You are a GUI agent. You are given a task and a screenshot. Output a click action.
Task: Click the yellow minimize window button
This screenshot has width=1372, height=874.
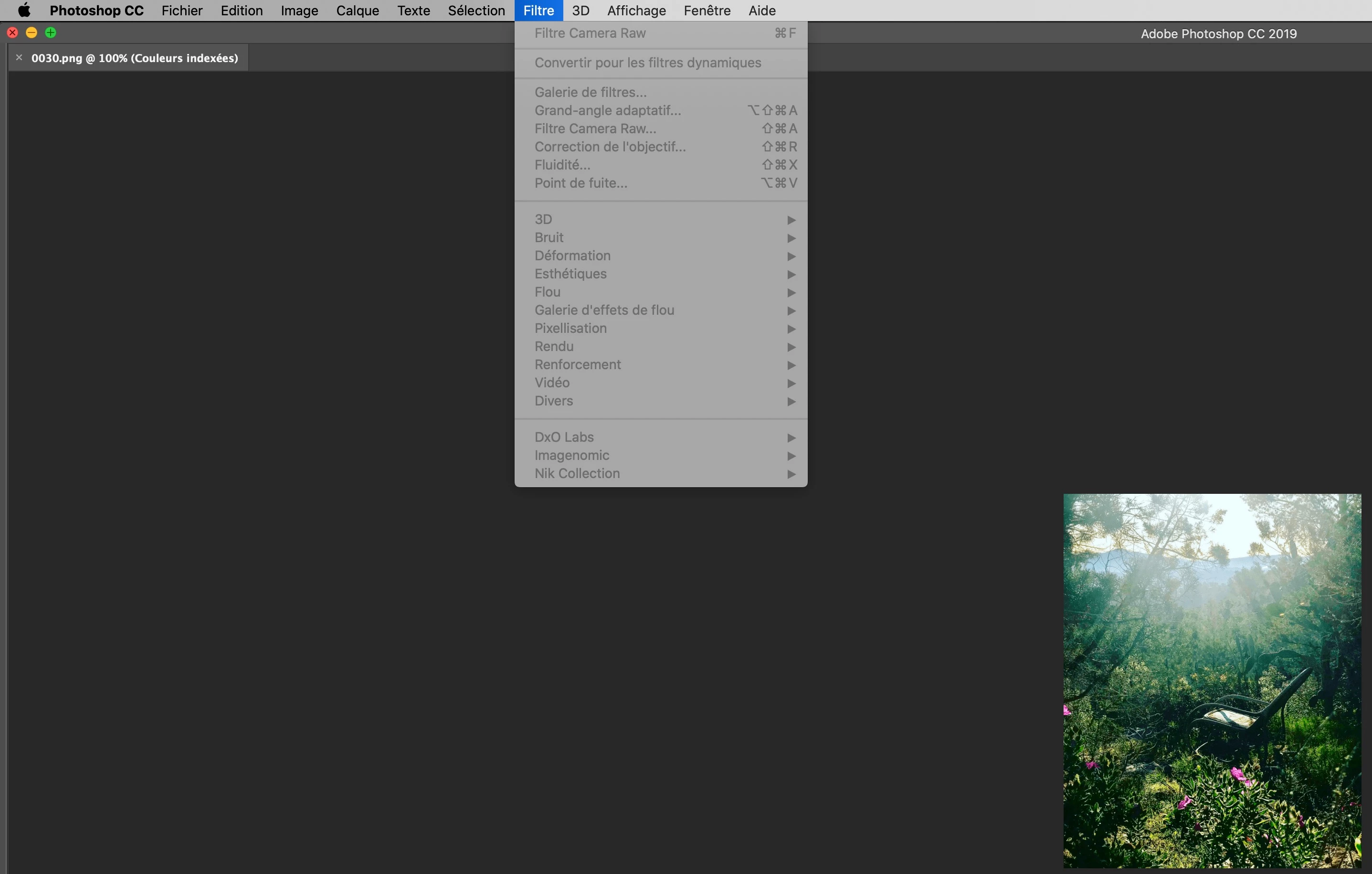[x=32, y=32]
